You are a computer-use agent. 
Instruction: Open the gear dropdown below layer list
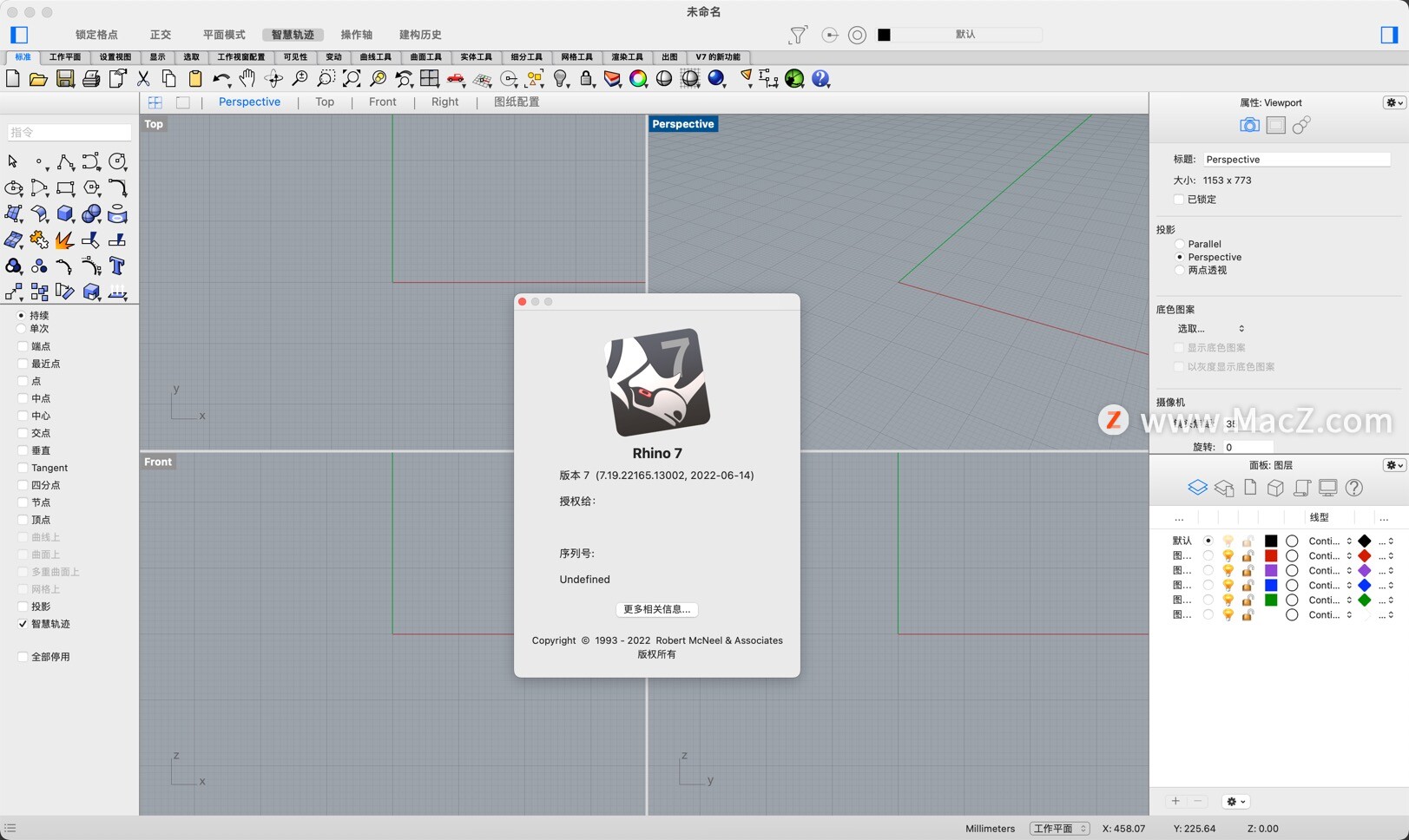[1235, 802]
